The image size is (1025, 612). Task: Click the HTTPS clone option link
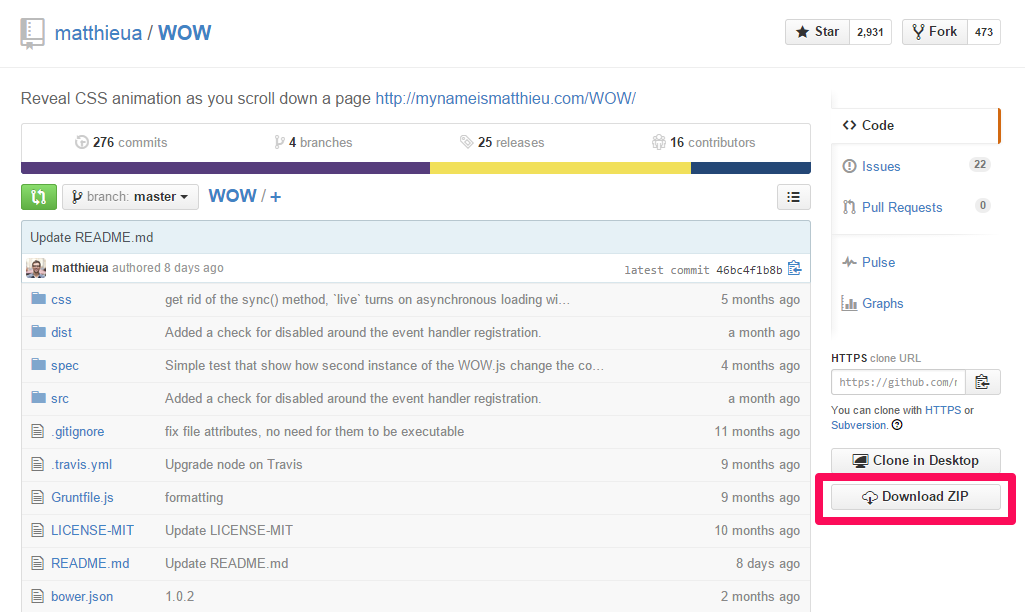[x=943, y=410]
